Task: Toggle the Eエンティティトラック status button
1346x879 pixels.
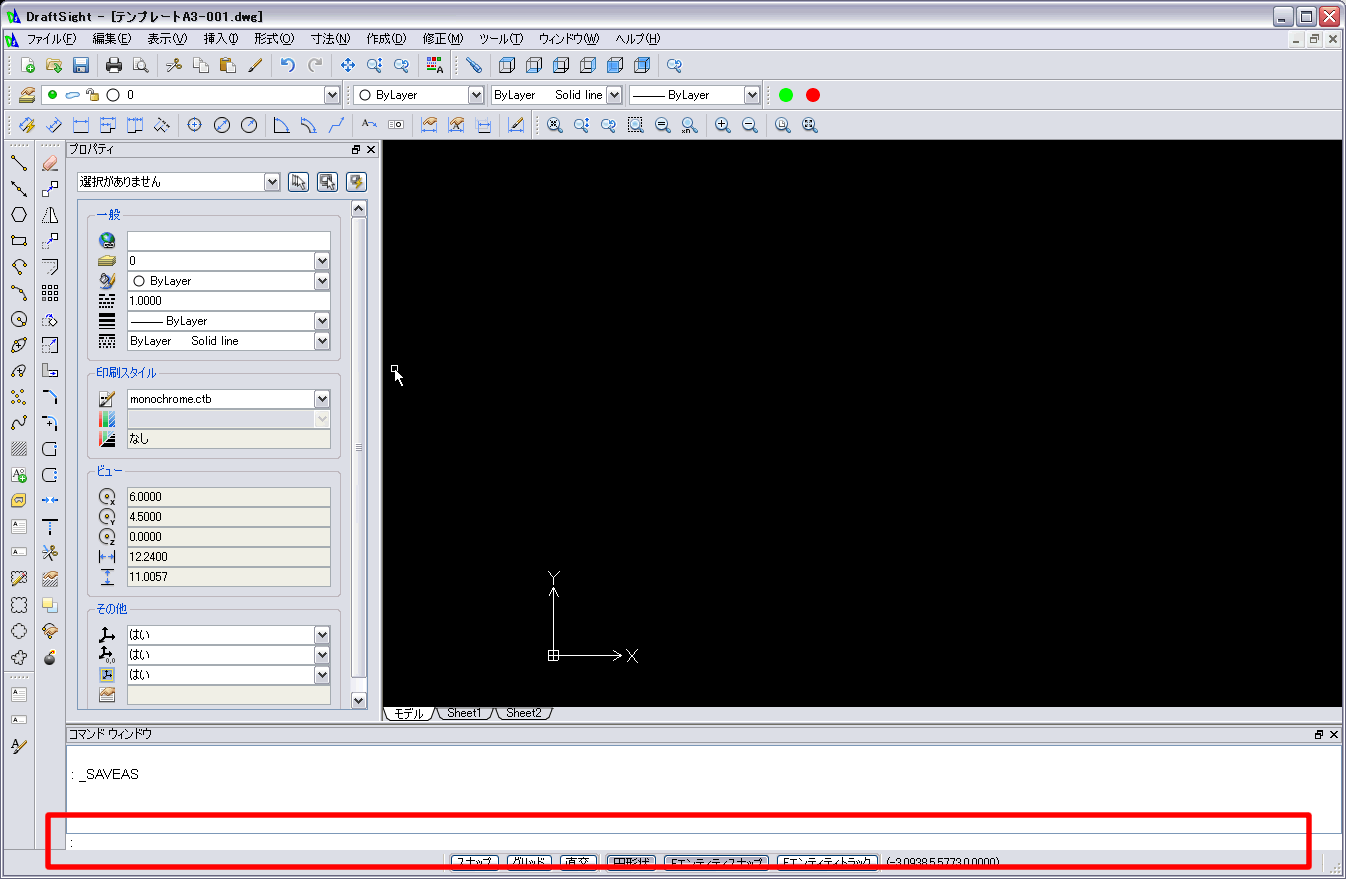Action: (827, 862)
